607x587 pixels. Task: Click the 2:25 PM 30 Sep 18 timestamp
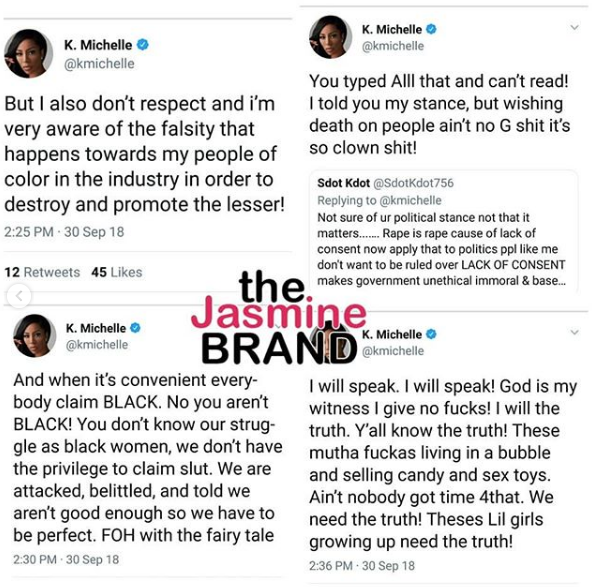point(64,232)
